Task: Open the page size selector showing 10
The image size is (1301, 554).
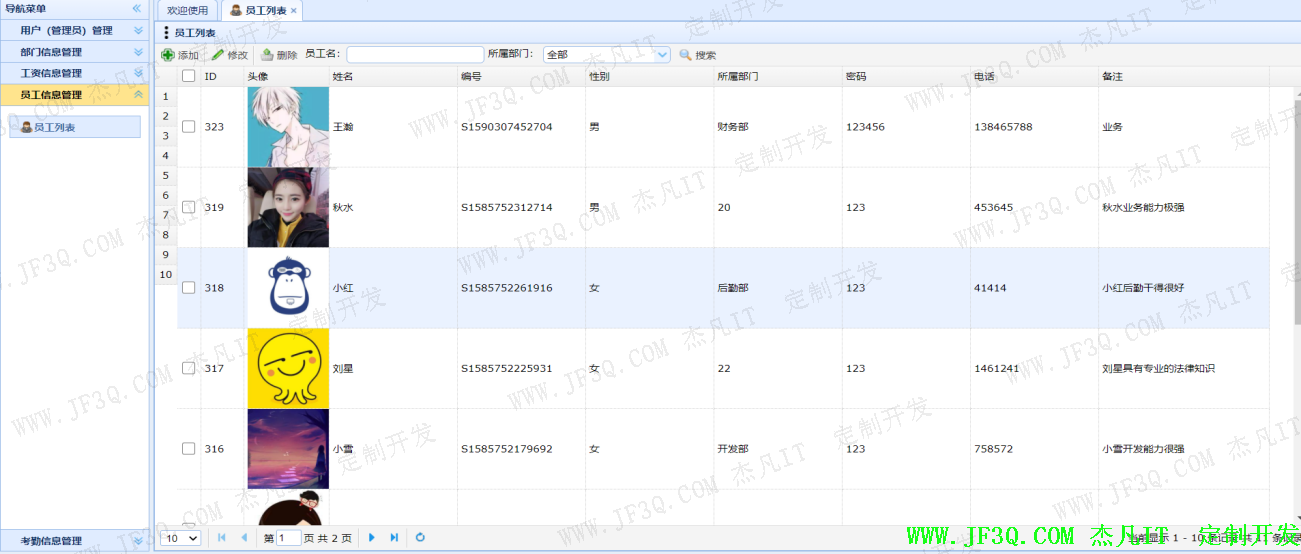Action: 181,538
